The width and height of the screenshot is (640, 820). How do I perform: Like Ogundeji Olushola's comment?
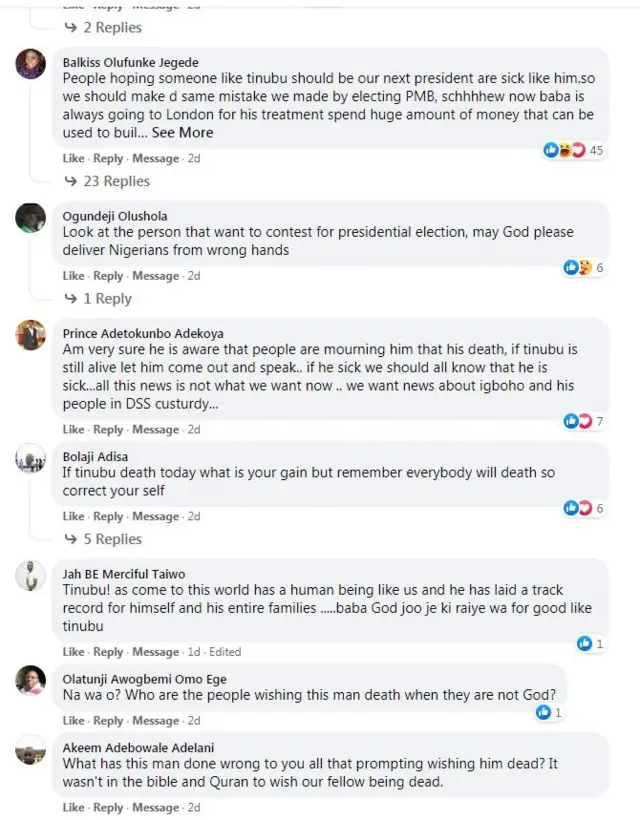(73, 276)
